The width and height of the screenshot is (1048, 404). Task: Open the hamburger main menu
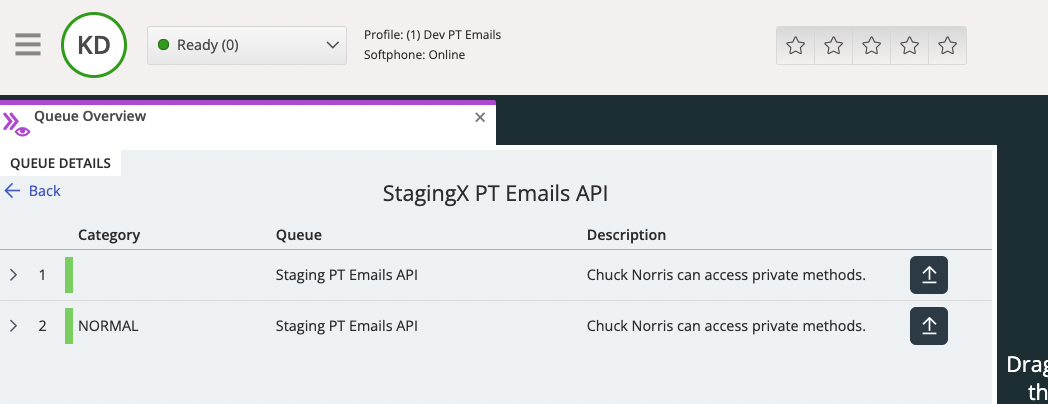[28, 45]
